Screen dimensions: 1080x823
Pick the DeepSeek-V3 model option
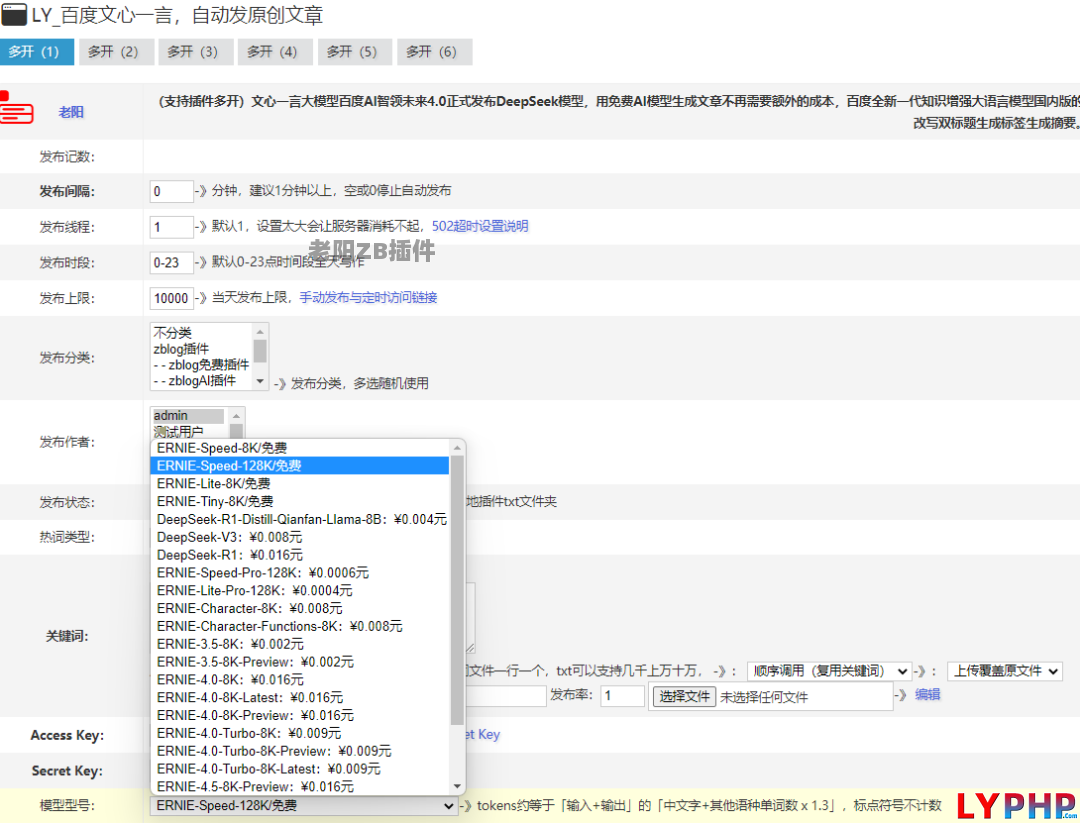point(300,537)
